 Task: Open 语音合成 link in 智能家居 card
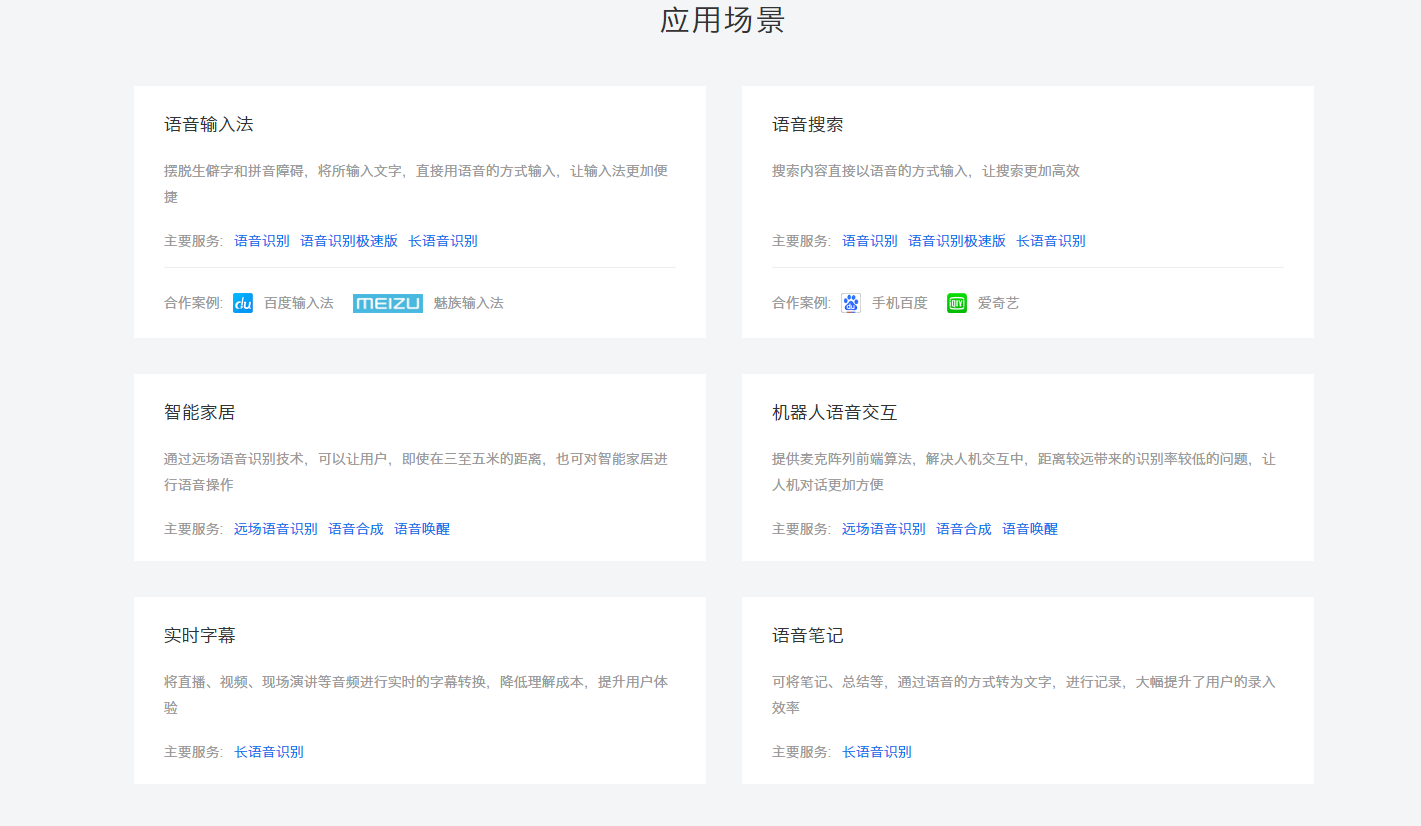click(356, 529)
